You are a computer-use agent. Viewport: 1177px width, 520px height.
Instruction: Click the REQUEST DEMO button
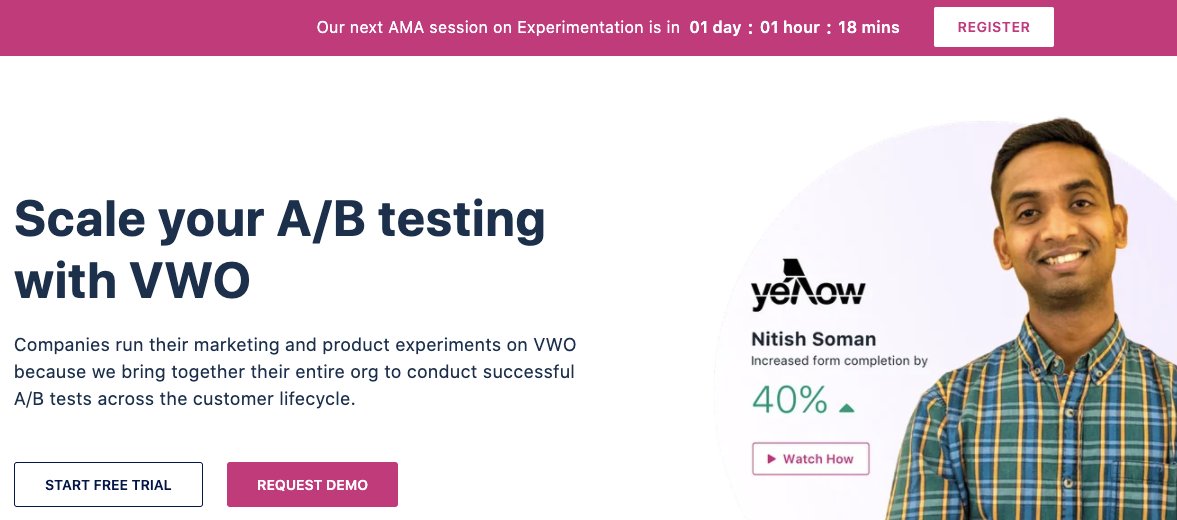click(312, 485)
